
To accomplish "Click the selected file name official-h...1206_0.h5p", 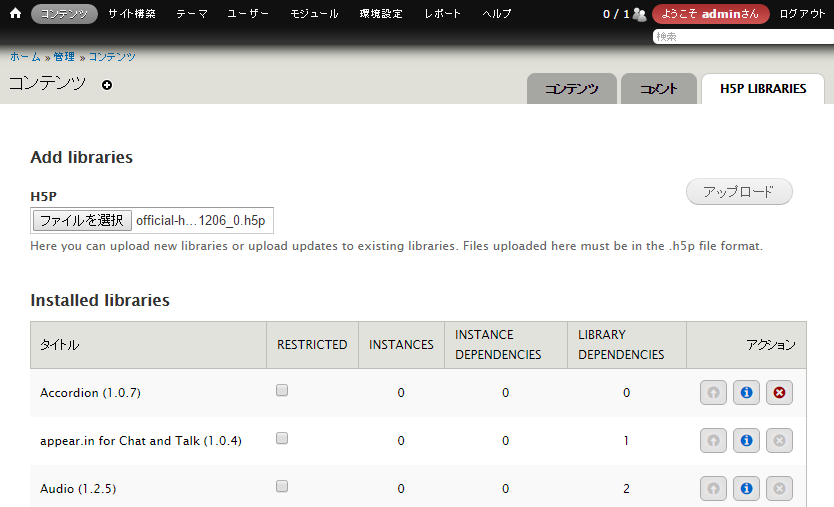I will coord(201,220).
